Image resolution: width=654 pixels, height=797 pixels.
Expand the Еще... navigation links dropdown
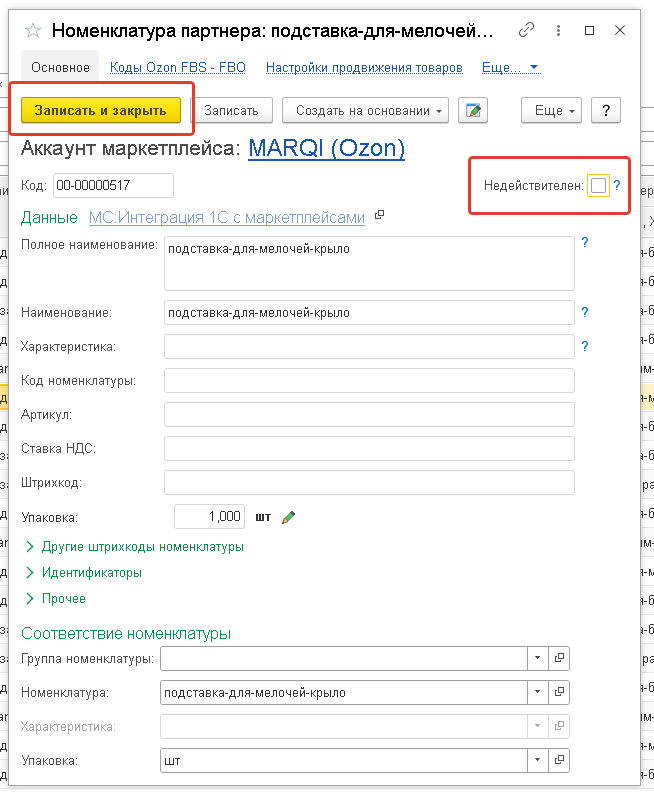click(510, 68)
